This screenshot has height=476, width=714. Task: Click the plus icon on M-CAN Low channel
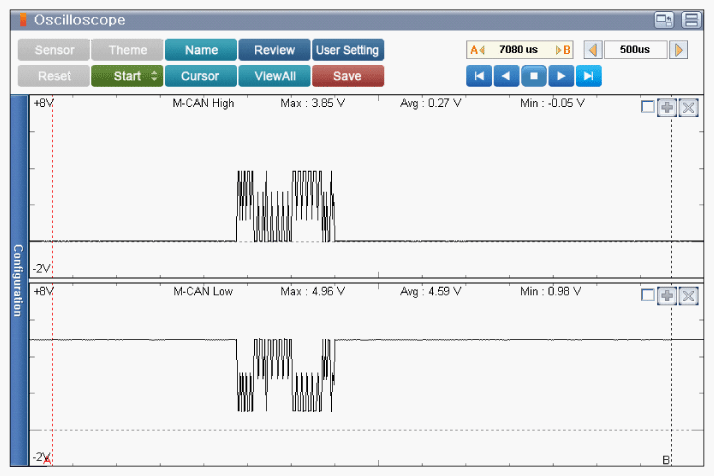tap(667, 295)
